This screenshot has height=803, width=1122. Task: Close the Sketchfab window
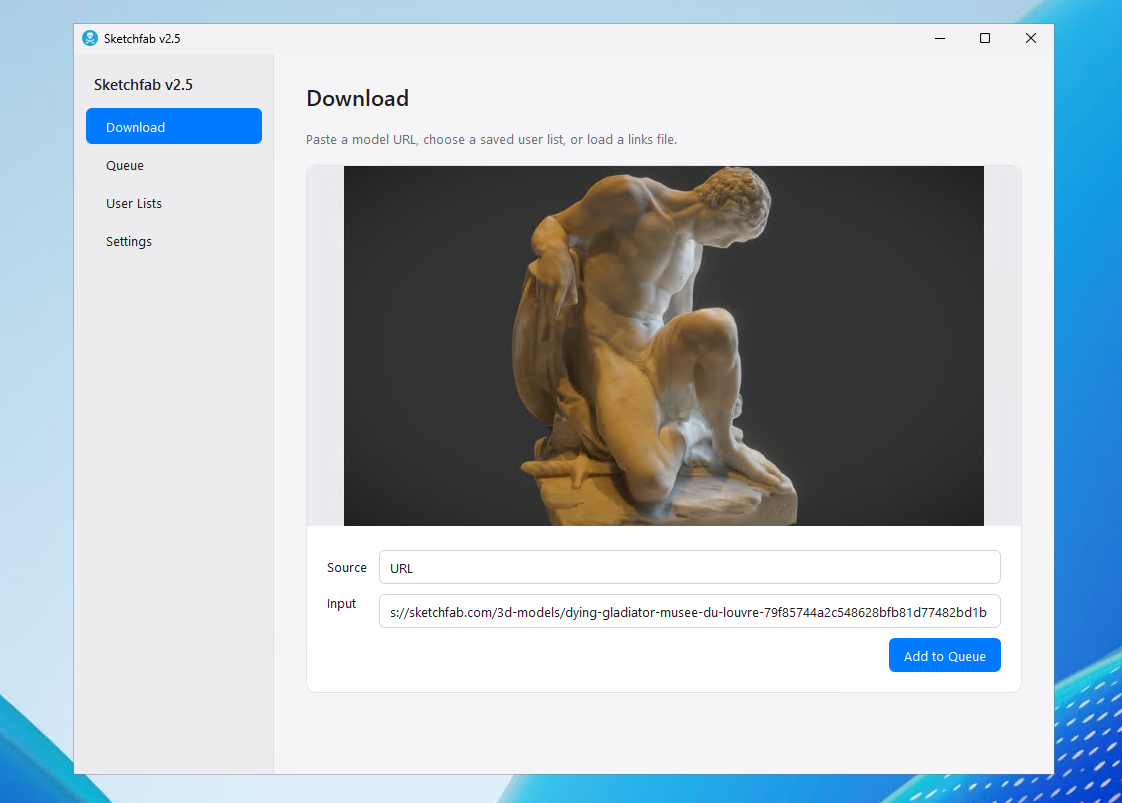[1030, 39]
